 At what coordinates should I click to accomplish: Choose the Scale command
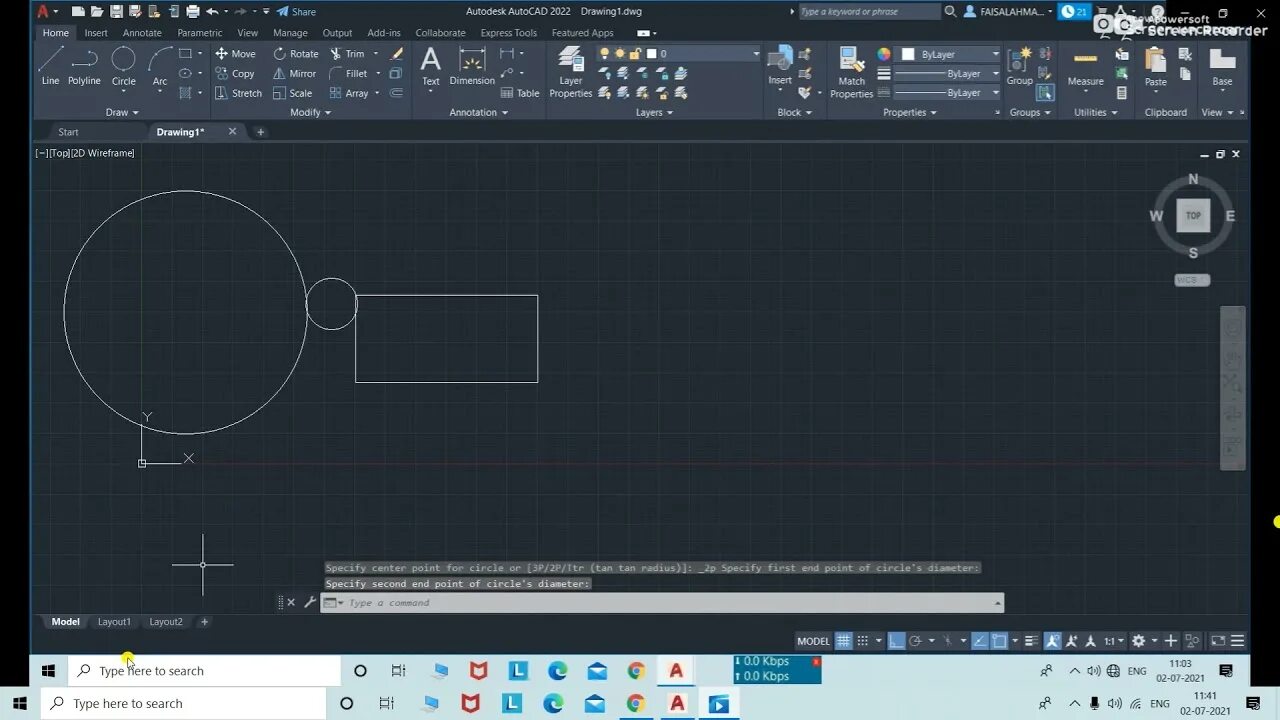293,93
